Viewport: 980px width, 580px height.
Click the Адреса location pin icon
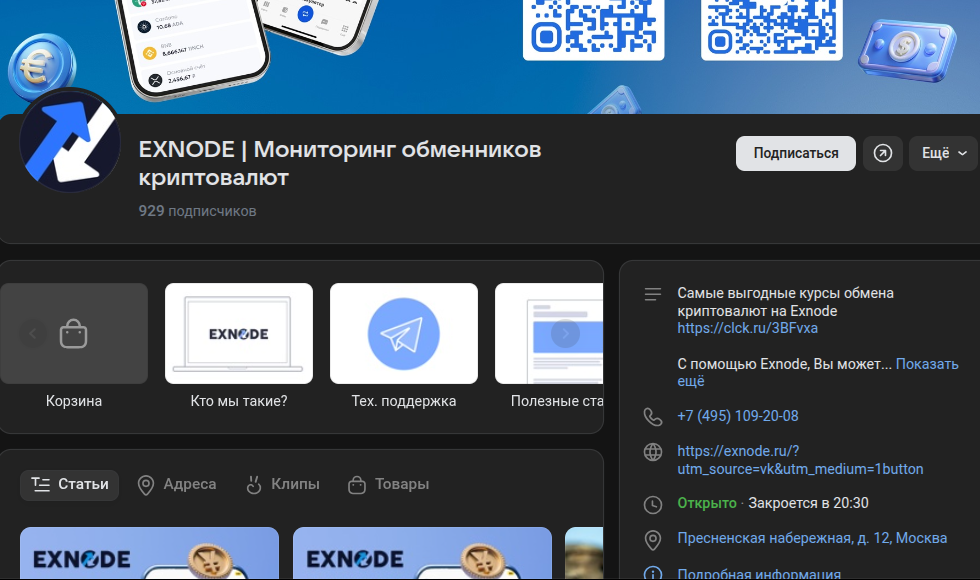tap(146, 485)
